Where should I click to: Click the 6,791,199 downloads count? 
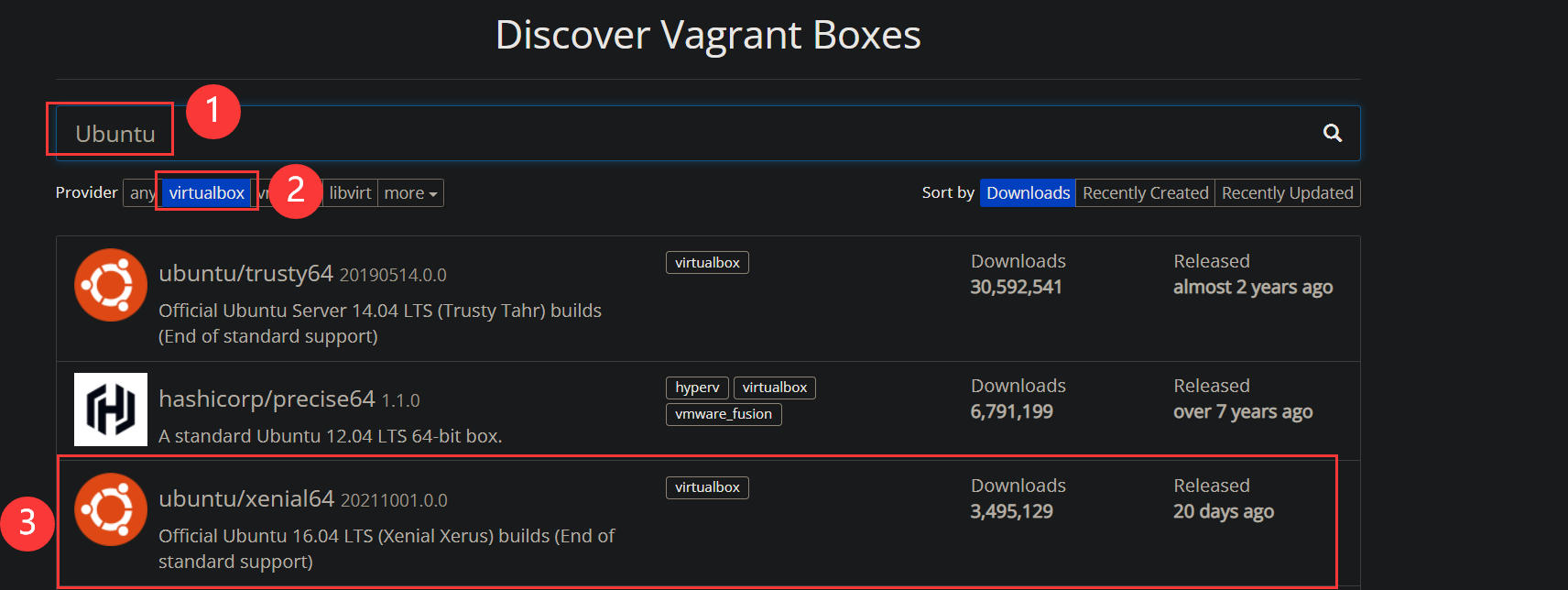point(1011,411)
